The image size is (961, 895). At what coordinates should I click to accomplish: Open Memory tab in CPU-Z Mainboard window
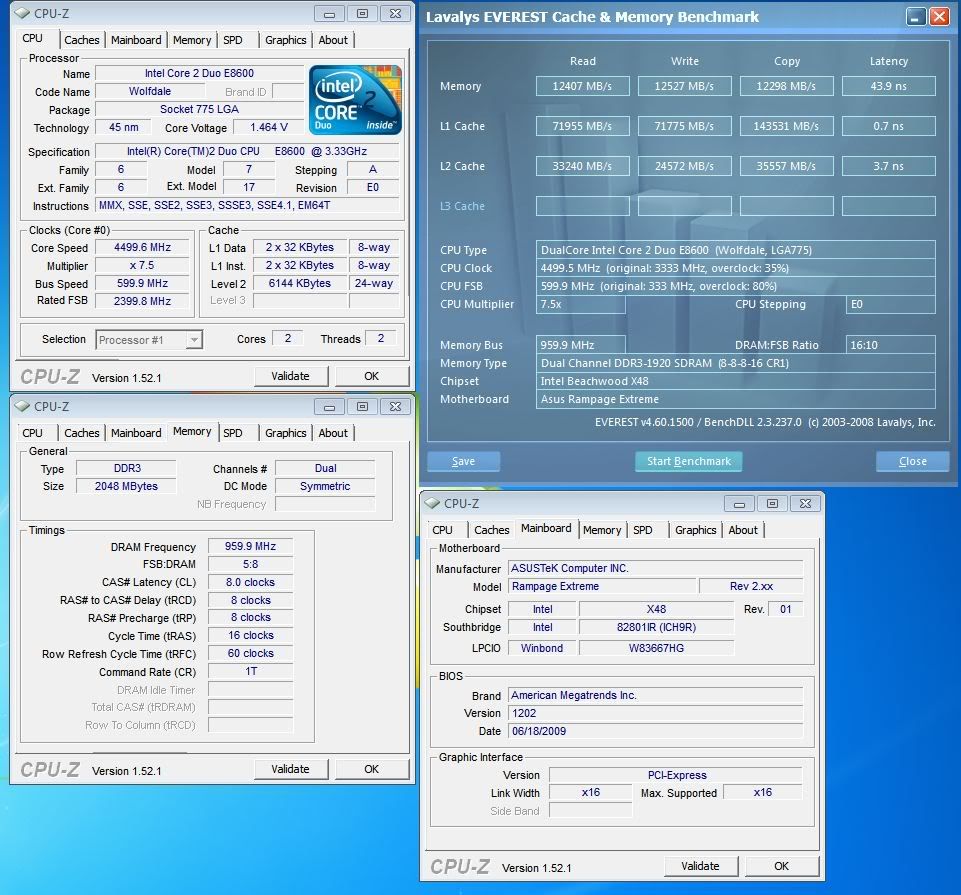tap(602, 530)
